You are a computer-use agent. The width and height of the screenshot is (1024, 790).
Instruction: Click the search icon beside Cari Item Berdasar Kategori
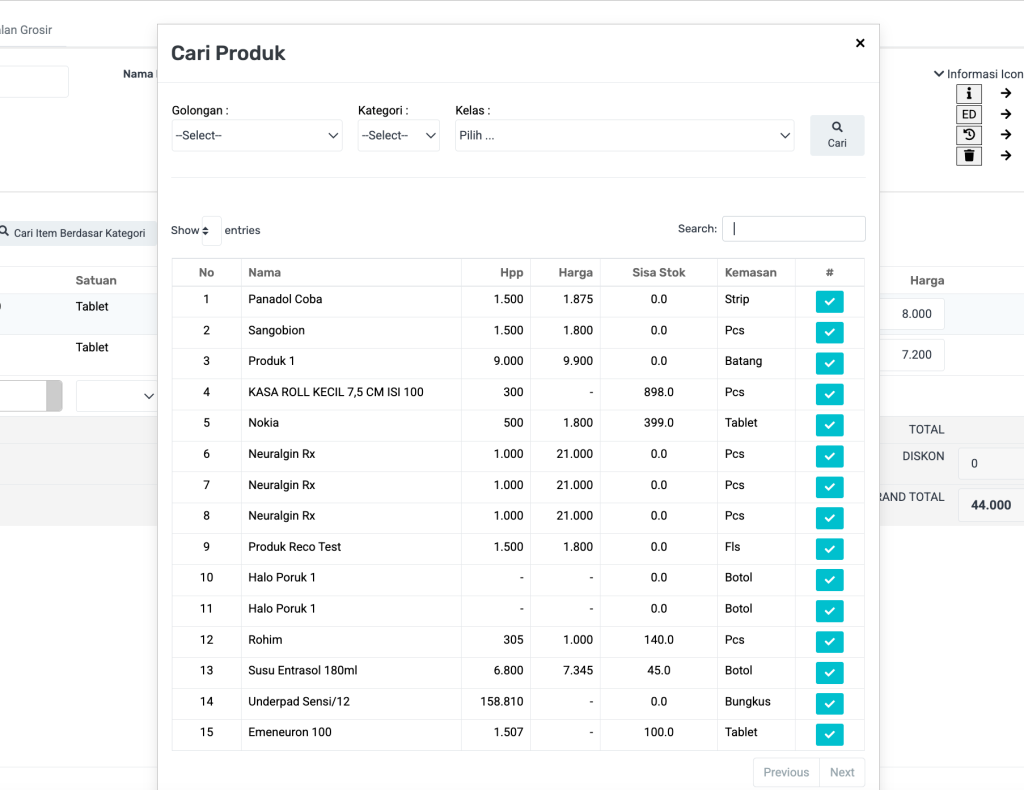point(5,233)
